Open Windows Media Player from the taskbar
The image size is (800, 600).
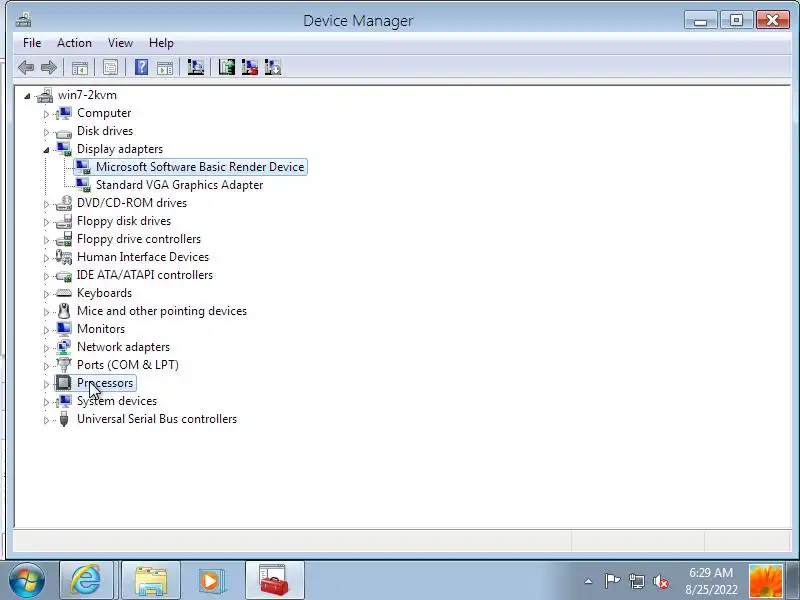(210, 580)
